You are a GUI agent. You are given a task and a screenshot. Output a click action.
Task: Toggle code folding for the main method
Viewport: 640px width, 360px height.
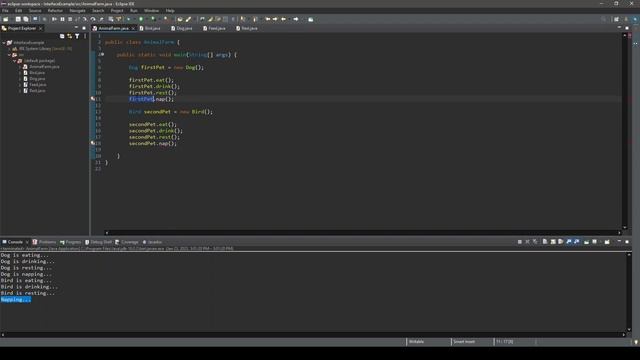(102, 54)
